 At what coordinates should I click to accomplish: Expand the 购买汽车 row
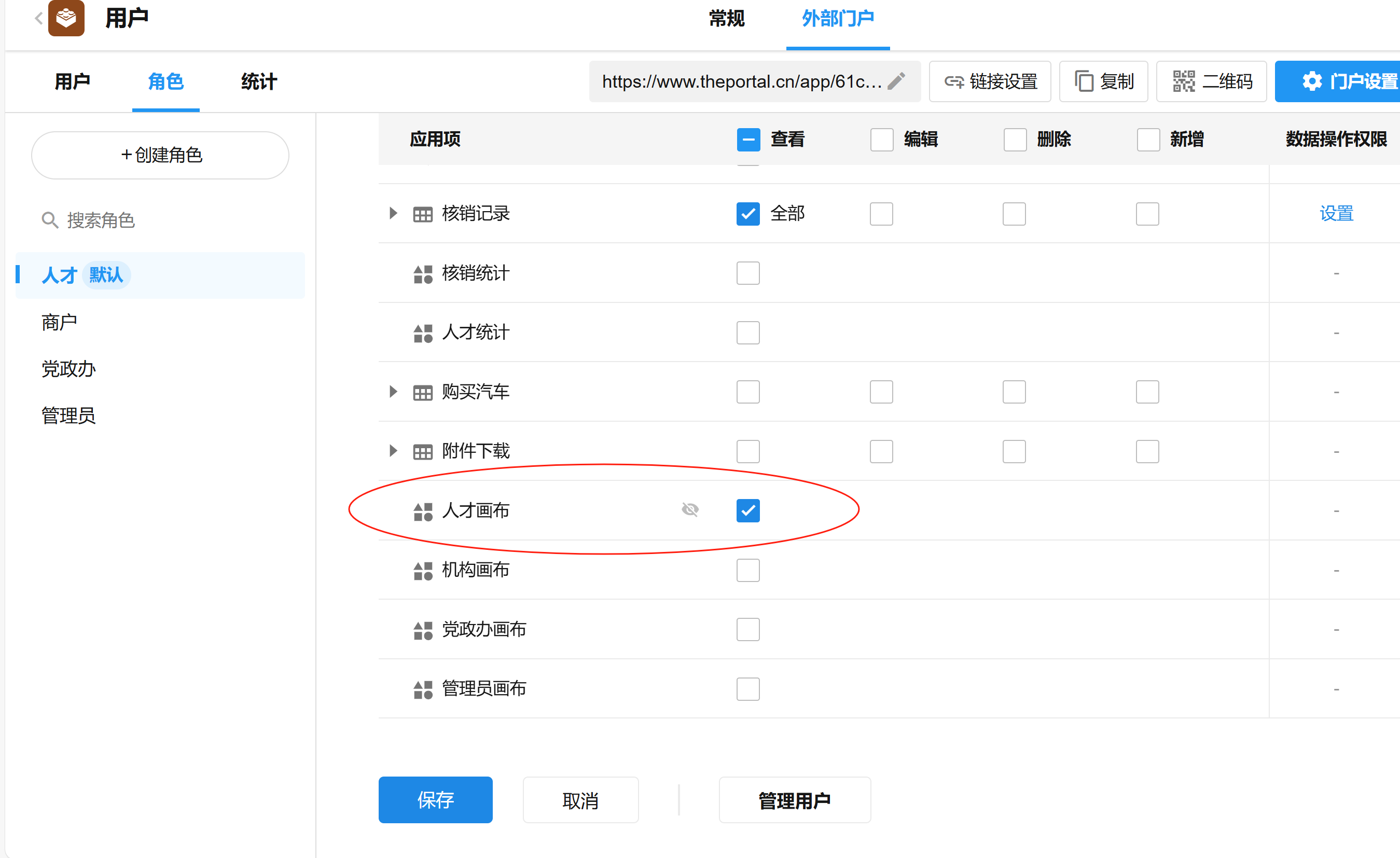click(x=393, y=392)
